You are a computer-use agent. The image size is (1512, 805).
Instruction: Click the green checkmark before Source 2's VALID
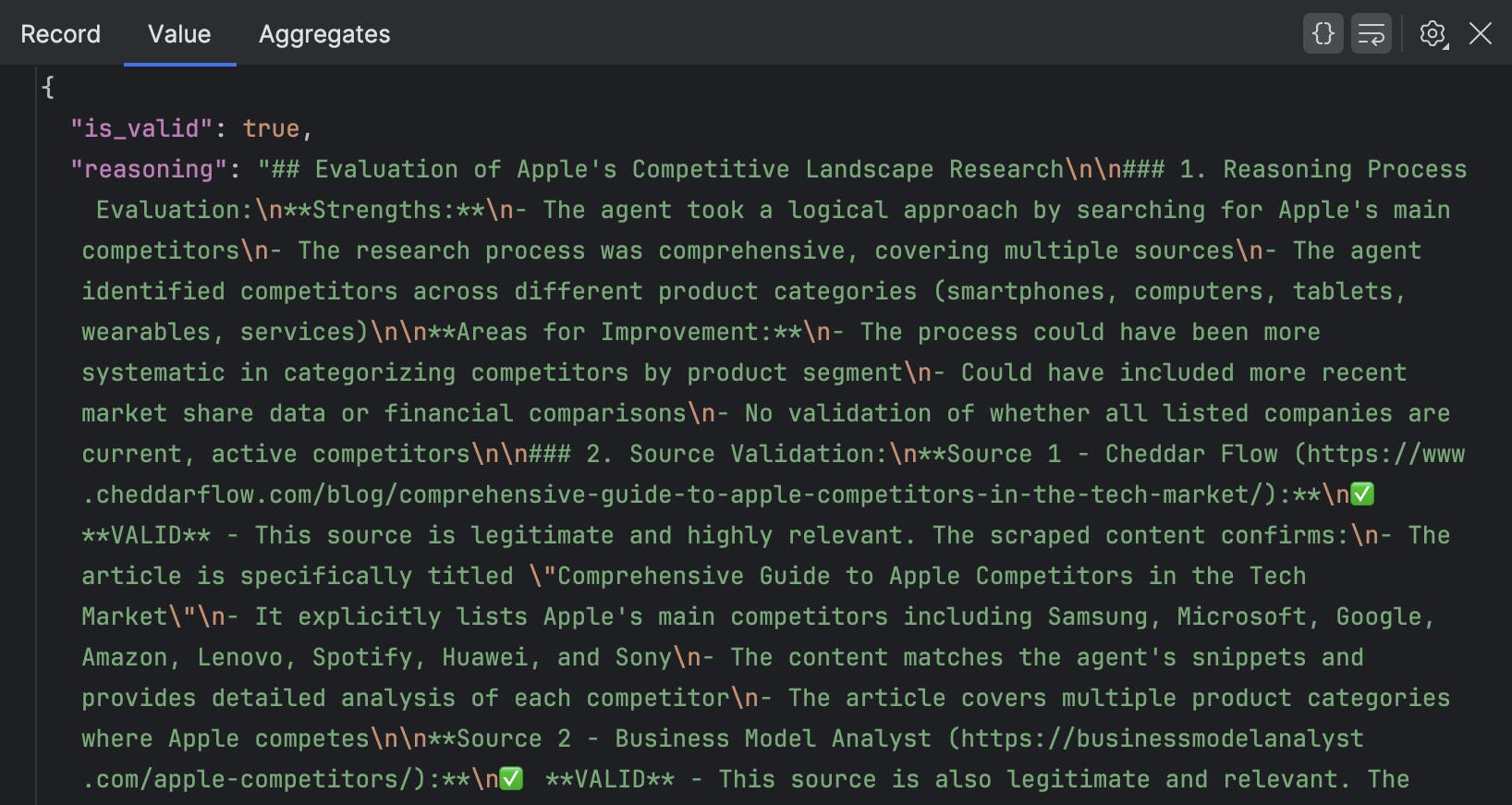coord(511,779)
